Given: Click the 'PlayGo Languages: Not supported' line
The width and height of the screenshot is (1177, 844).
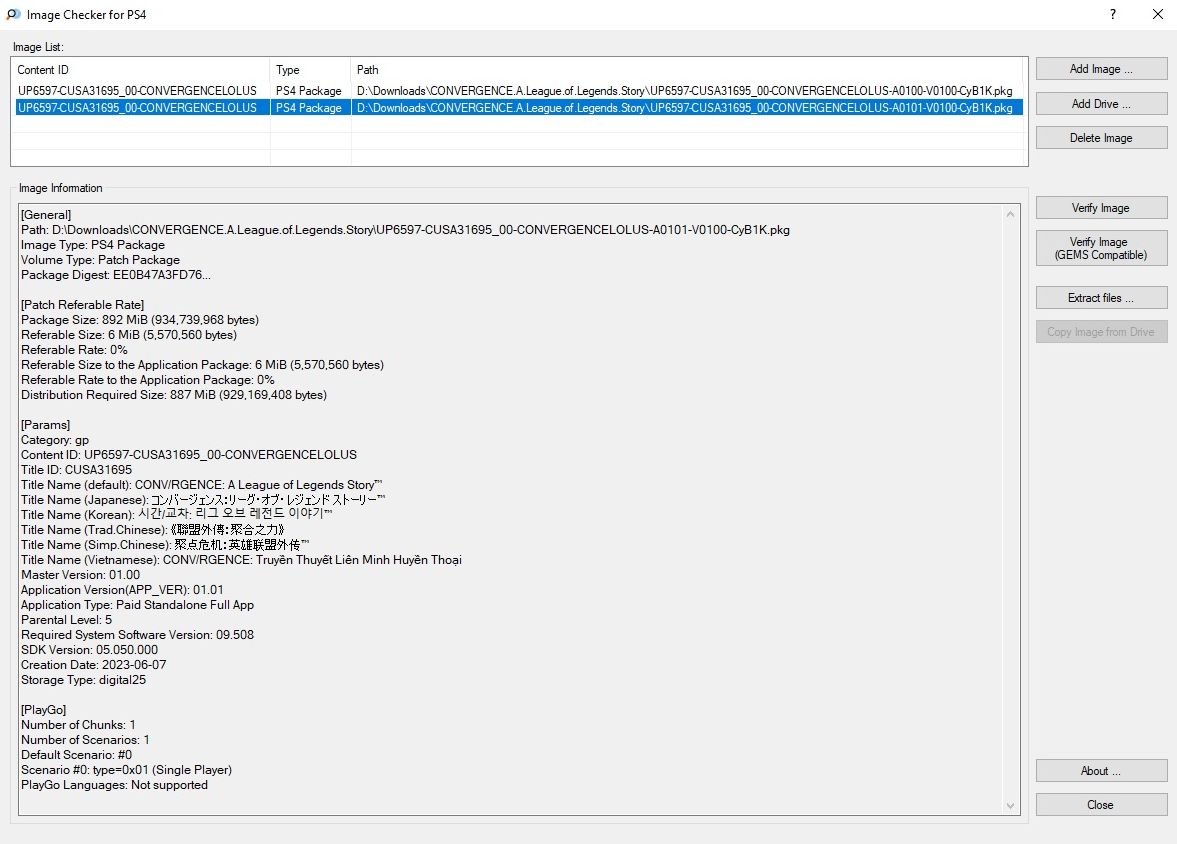Looking at the screenshot, I should coord(114,785).
